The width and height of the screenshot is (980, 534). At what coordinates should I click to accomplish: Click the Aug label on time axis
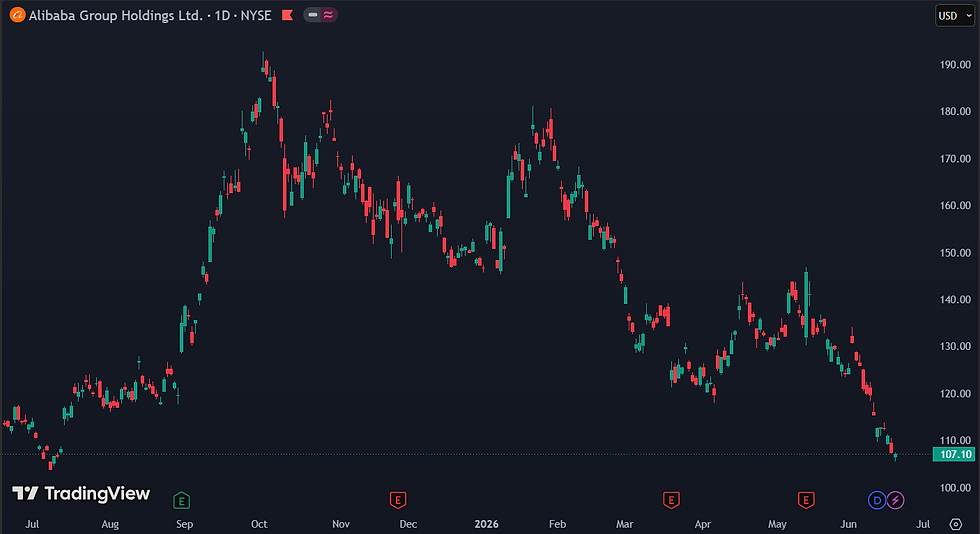[x=110, y=524]
